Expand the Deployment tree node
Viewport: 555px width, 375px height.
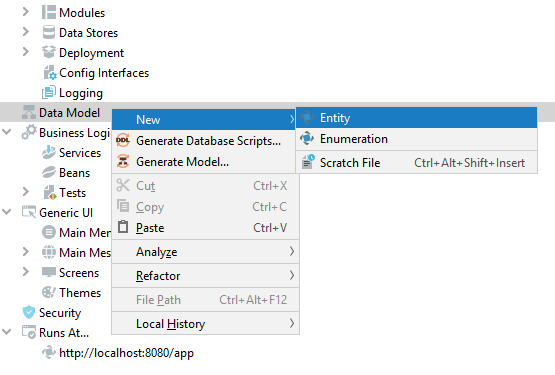coord(25,52)
